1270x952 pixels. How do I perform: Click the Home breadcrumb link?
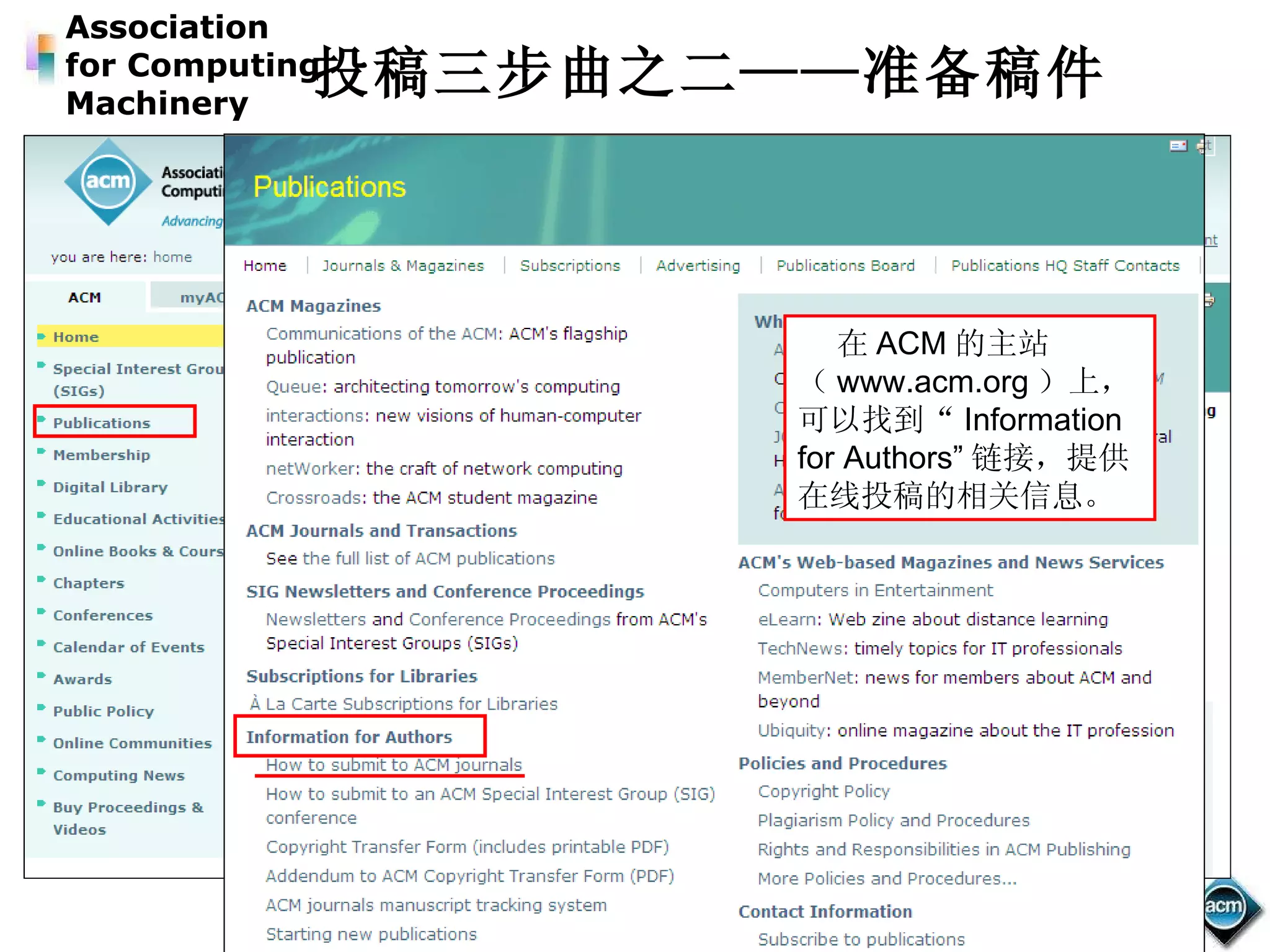point(172,257)
